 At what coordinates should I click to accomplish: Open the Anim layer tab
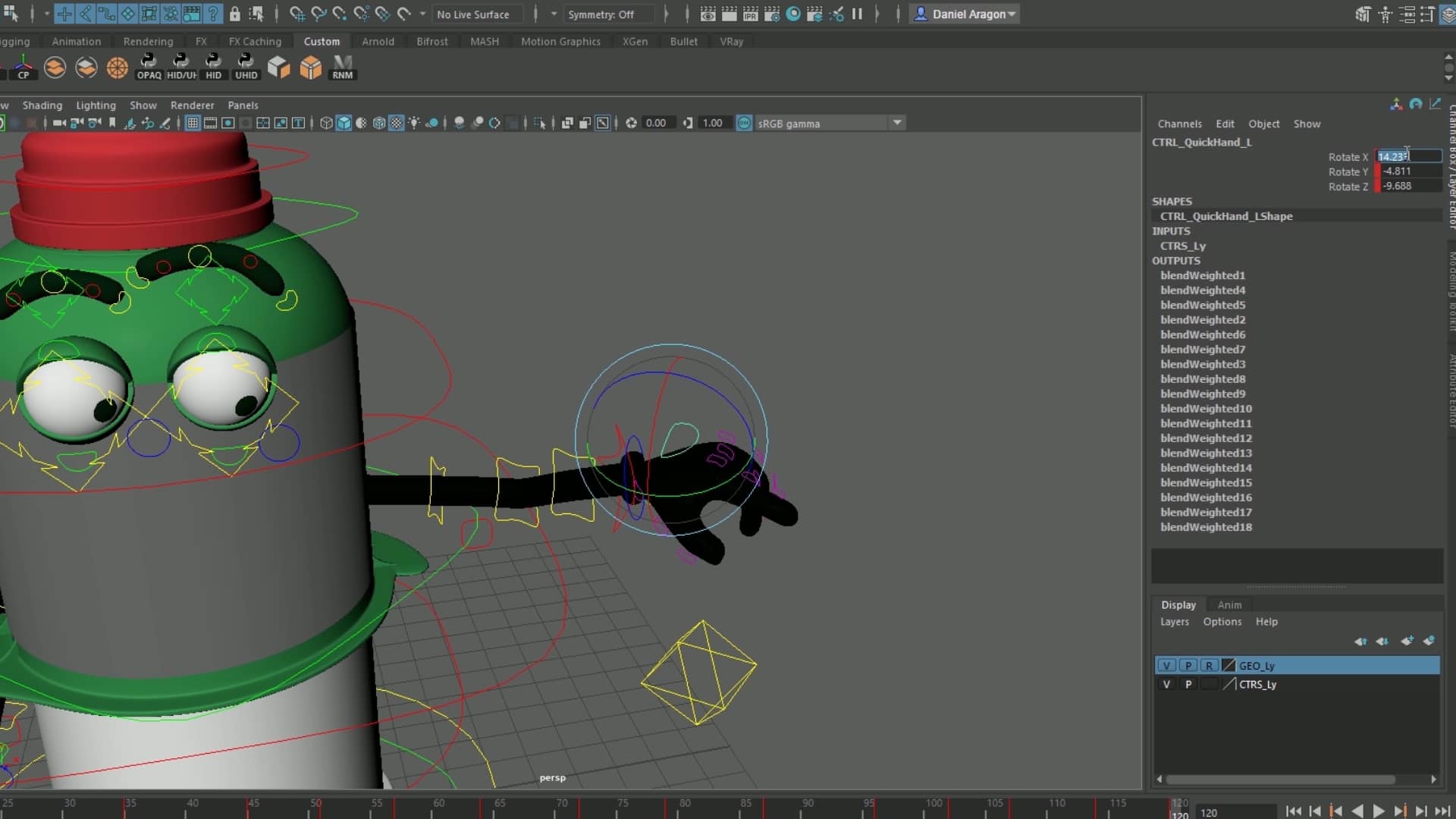pos(1229,604)
